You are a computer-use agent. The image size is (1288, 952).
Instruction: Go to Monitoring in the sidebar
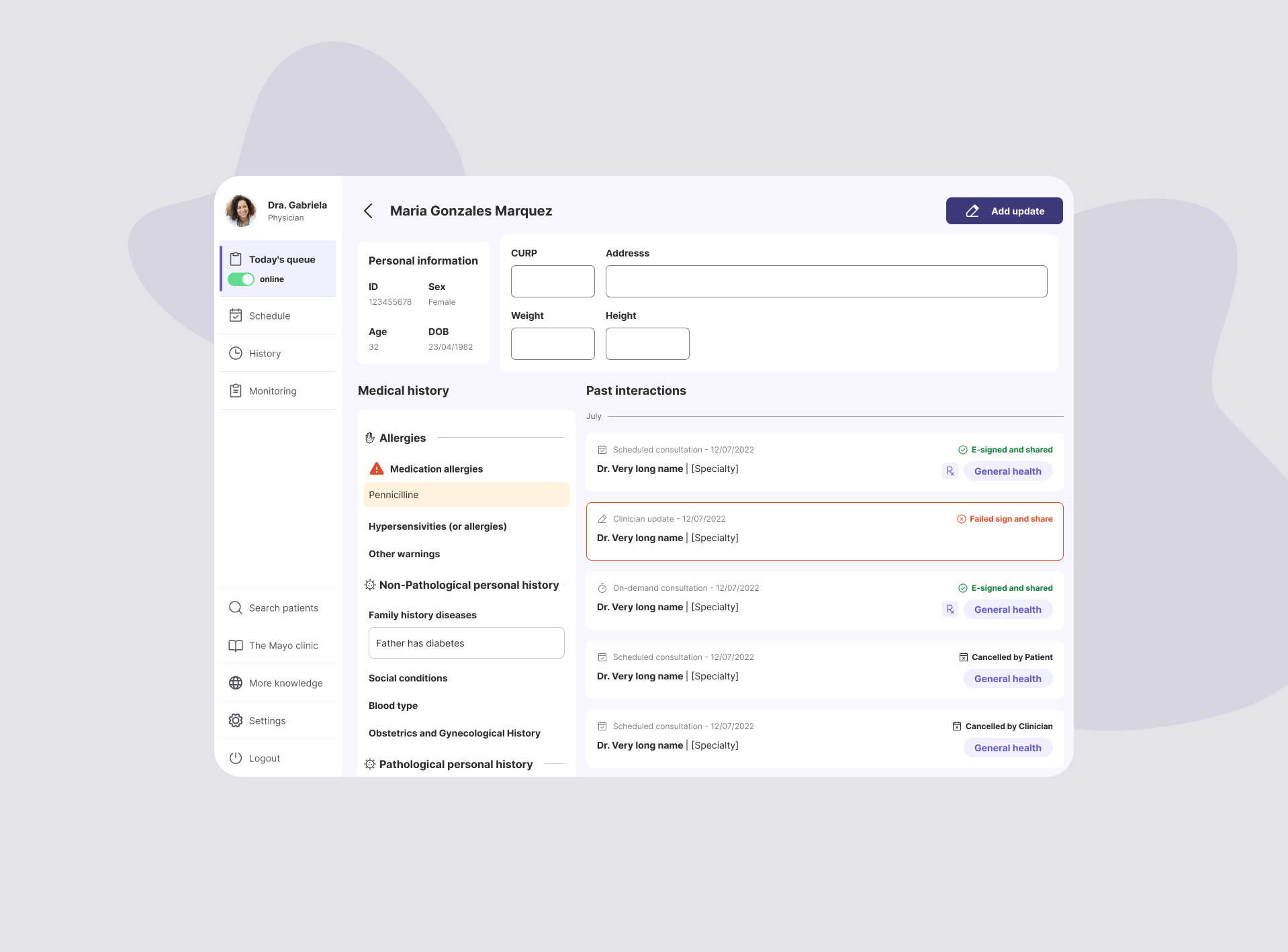272,391
